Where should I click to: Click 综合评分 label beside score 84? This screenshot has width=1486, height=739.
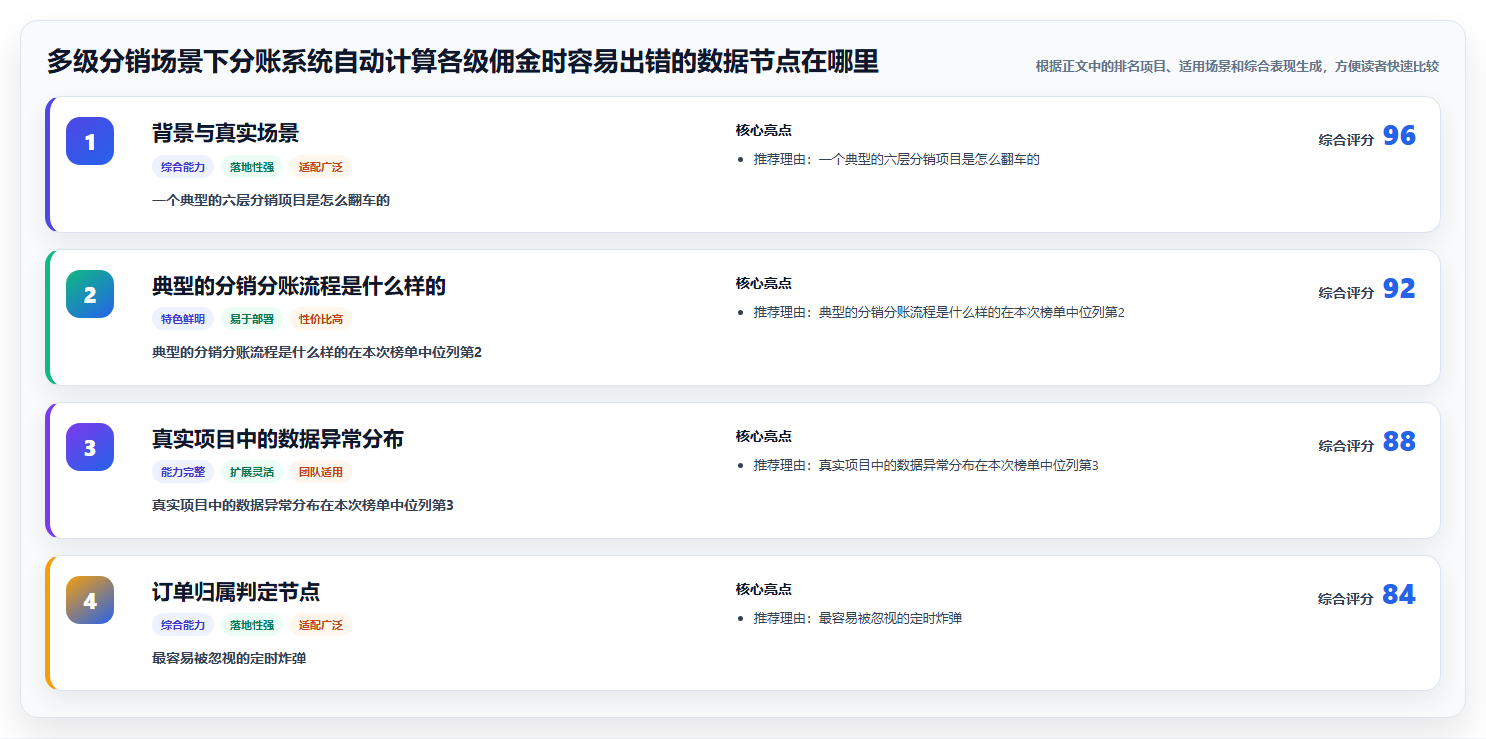tap(1346, 599)
